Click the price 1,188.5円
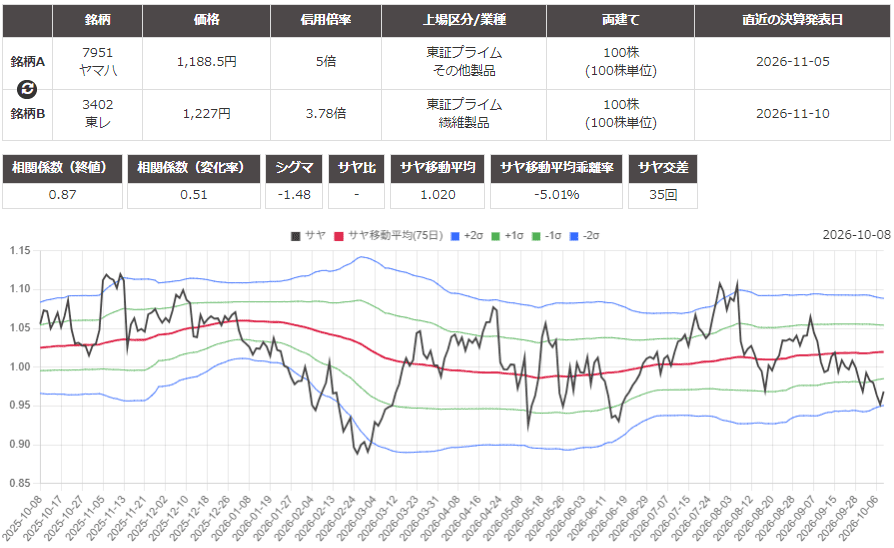 click(206, 62)
